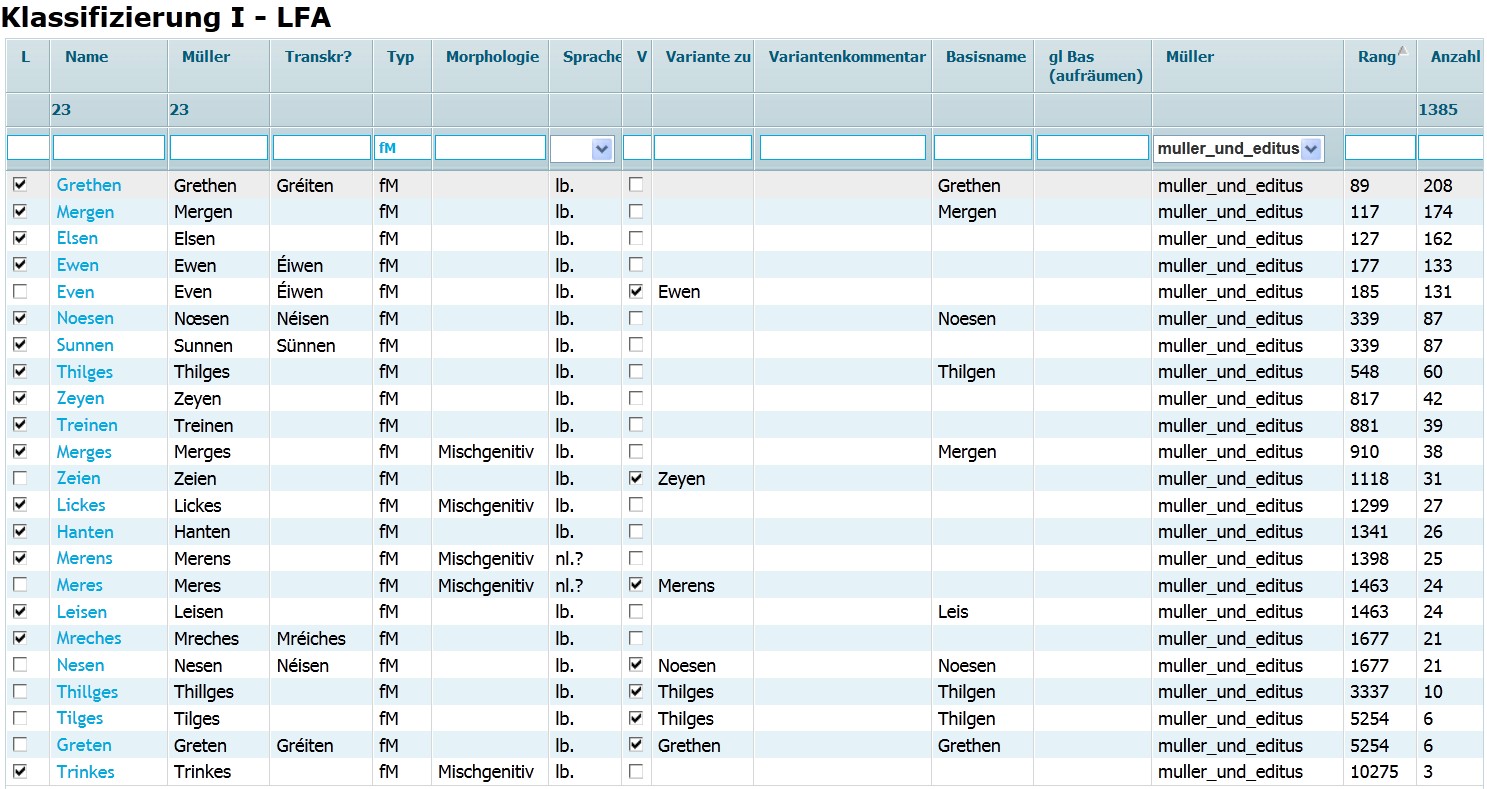
Task: Click the Rang column sort arrow
Action: (1402, 51)
